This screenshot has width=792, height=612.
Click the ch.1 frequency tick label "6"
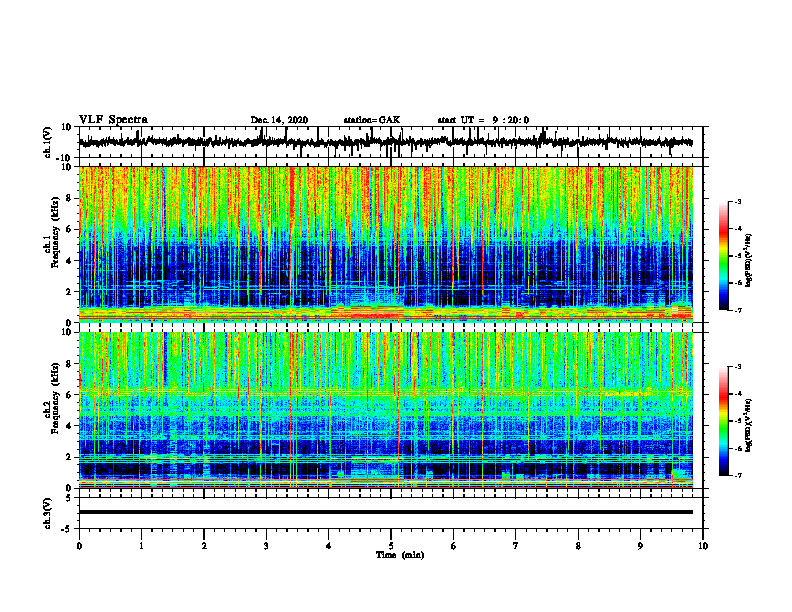(70, 229)
